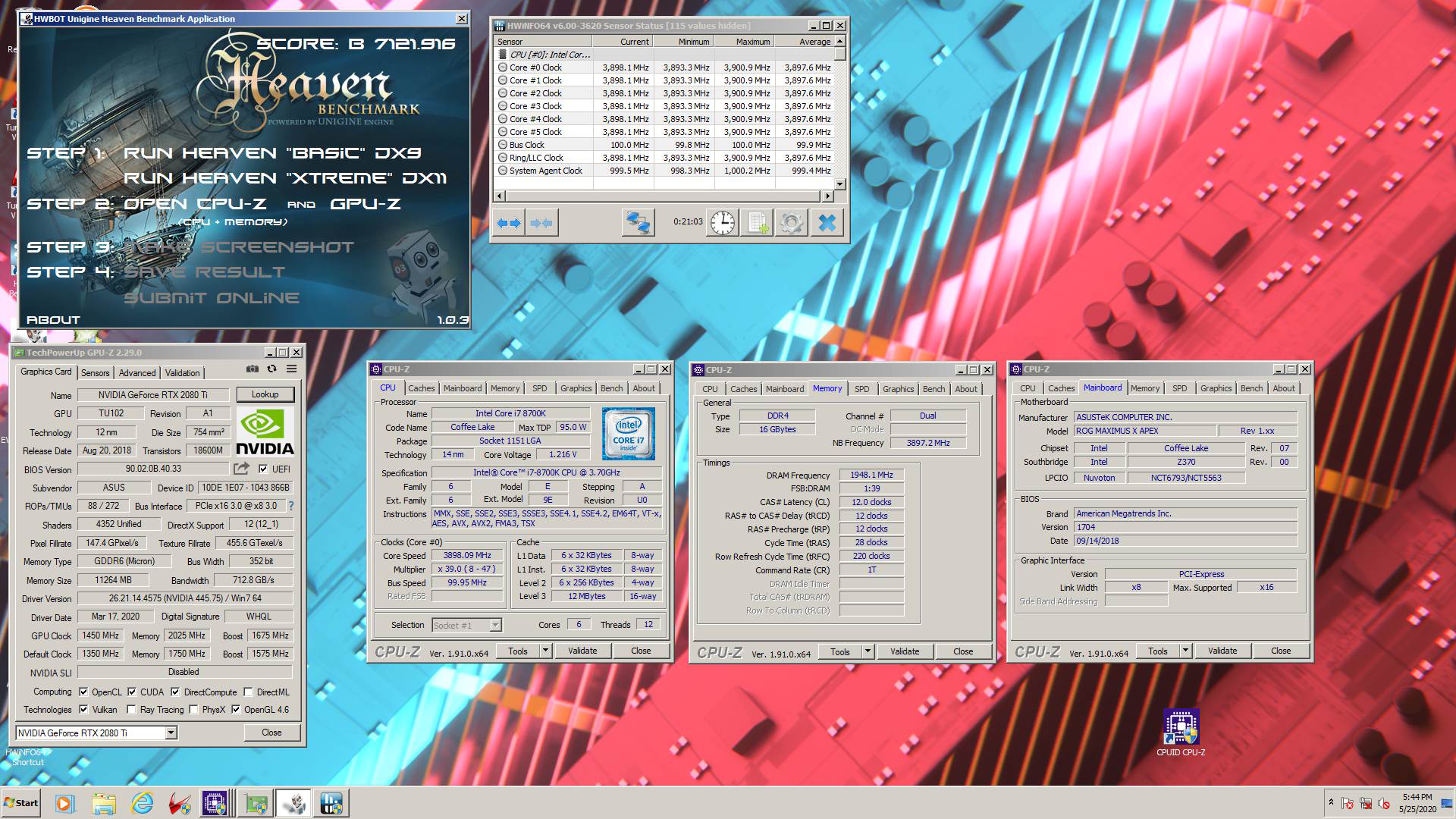Viewport: 1456px width, 819px height.
Task: Click the Intel Core i7 logo in CPU-Z
Action: point(628,434)
